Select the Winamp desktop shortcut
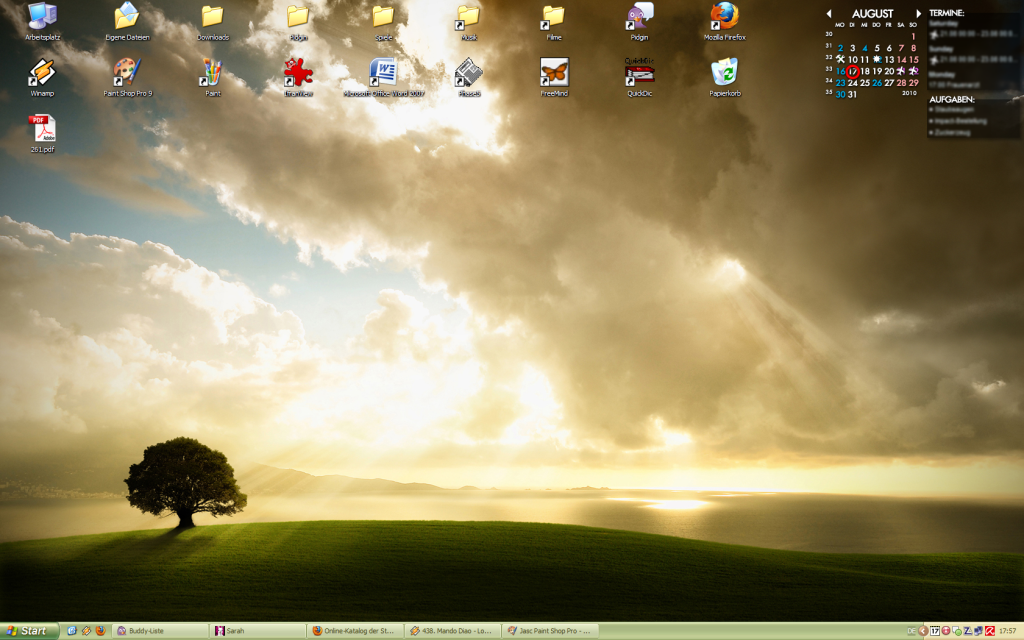The width and height of the screenshot is (1024, 640). pos(42,78)
